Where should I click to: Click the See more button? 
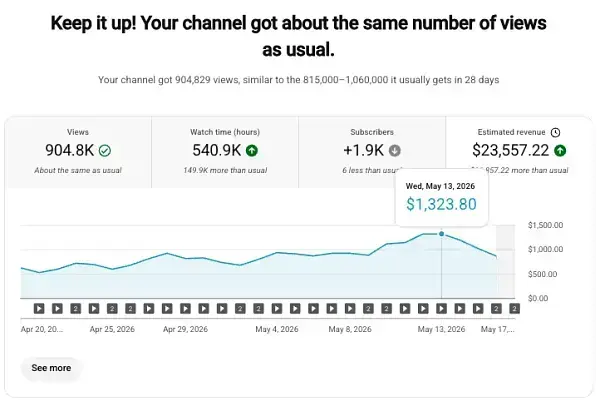51,368
